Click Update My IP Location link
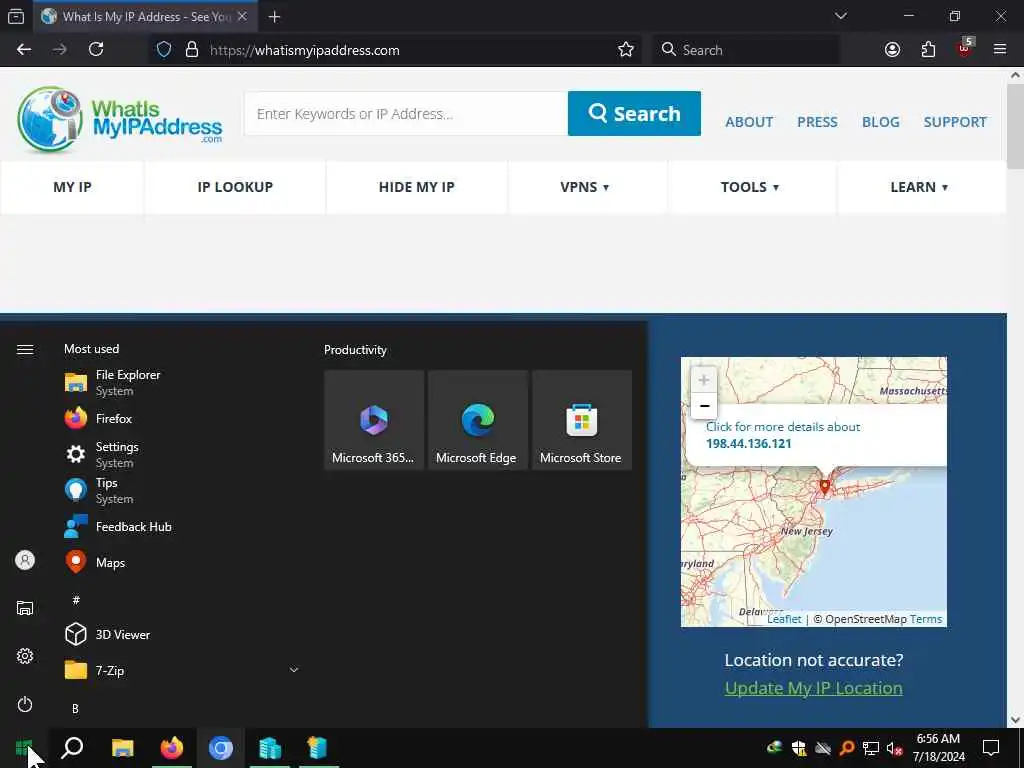Viewport: 1024px width, 768px height. click(x=813, y=688)
